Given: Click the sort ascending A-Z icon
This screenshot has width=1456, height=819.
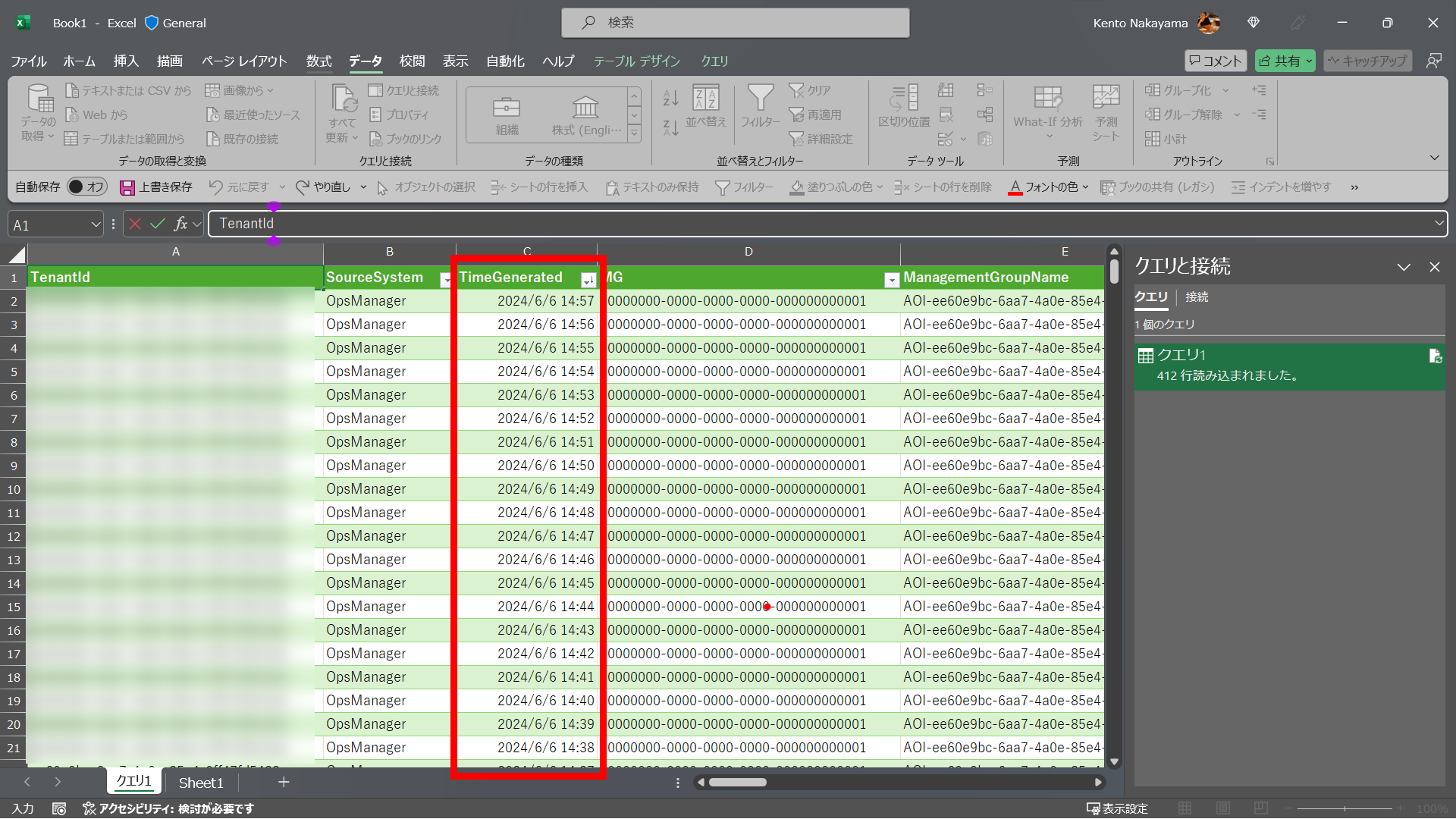Looking at the screenshot, I should pyautogui.click(x=670, y=98).
